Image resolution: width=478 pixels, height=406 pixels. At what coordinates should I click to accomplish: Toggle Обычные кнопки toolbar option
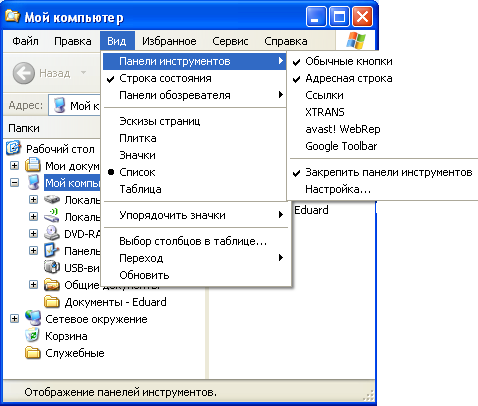click(382, 61)
